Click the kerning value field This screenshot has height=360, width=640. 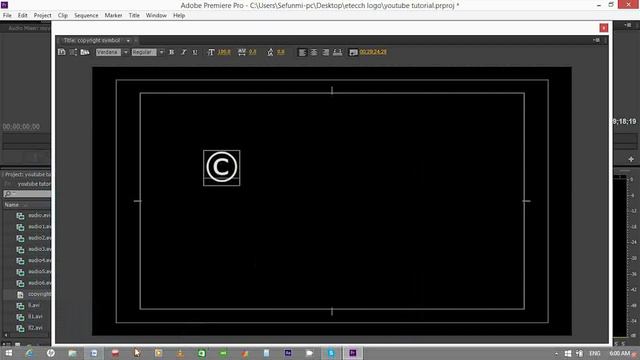pyautogui.click(x=252, y=52)
